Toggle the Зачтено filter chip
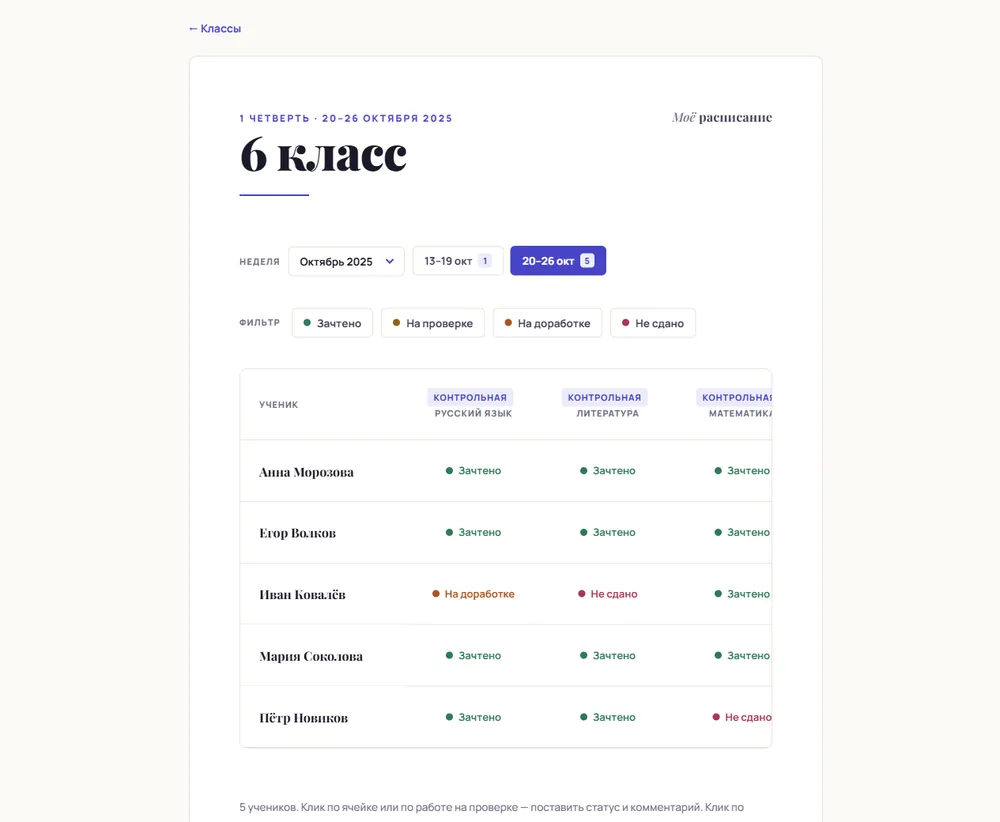 click(332, 323)
